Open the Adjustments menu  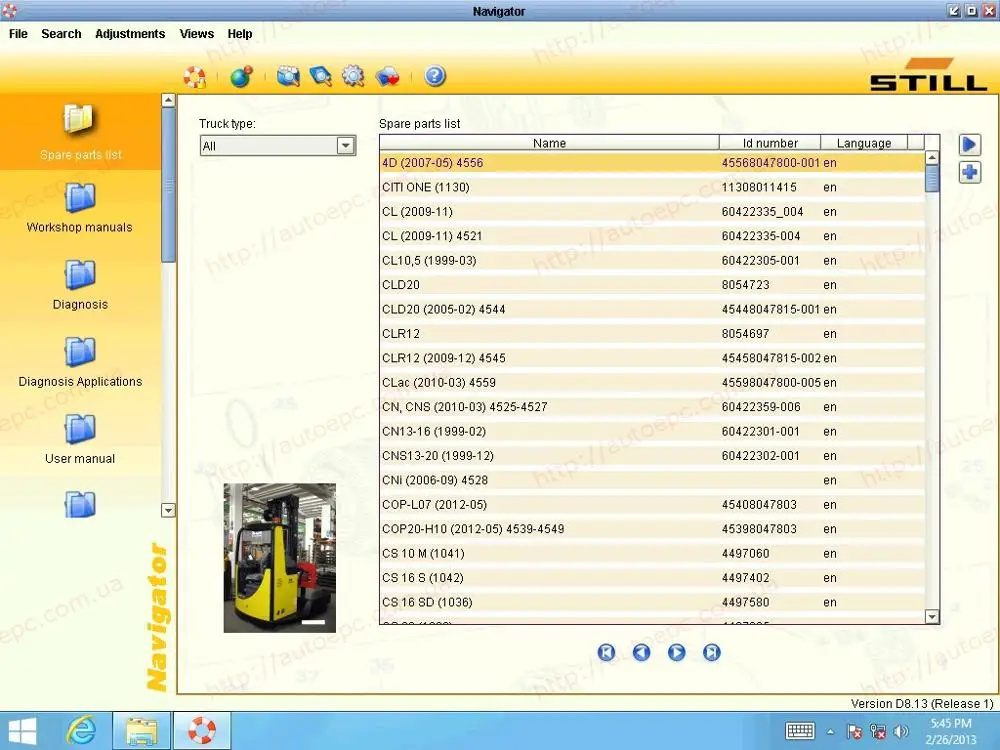click(130, 34)
